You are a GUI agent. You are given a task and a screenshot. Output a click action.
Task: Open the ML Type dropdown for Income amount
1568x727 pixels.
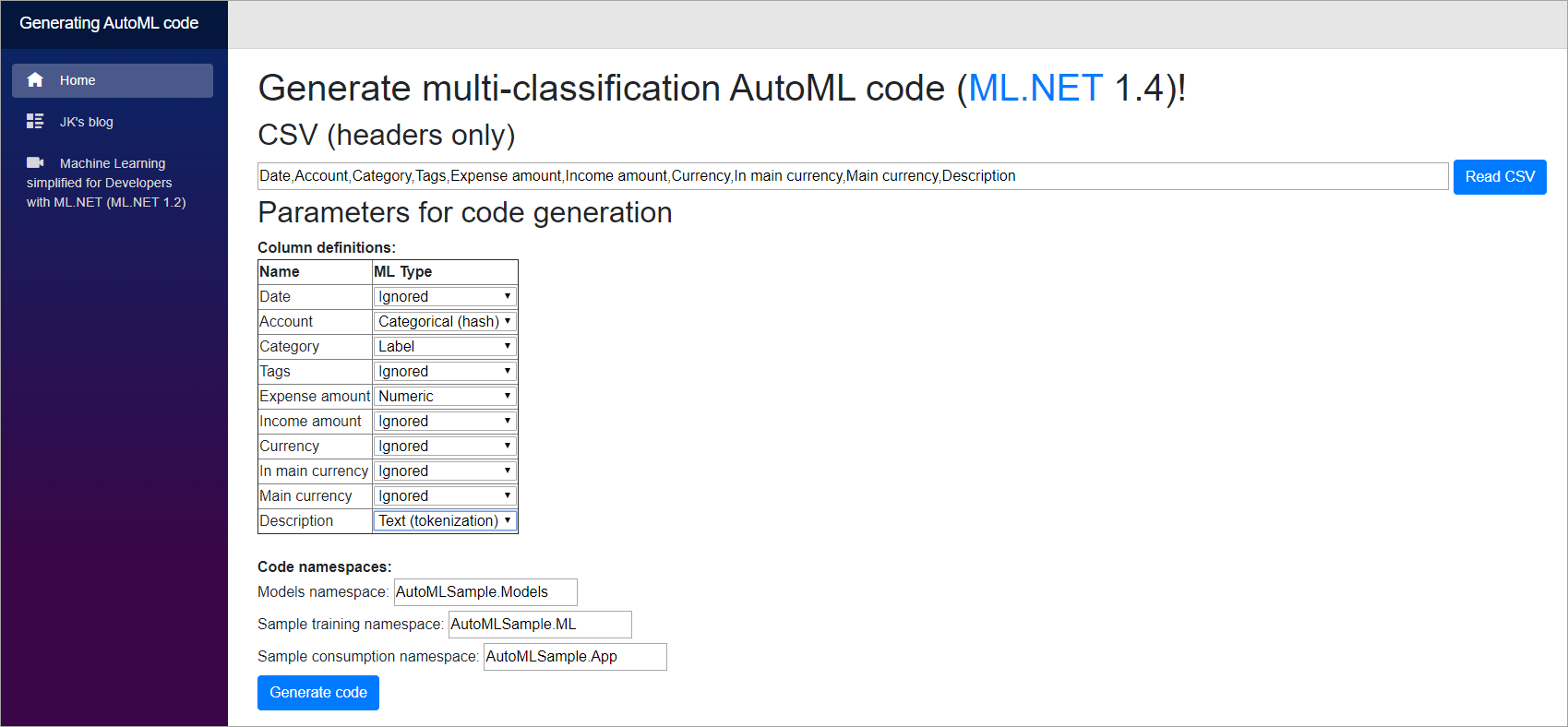[x=445, y=421]
